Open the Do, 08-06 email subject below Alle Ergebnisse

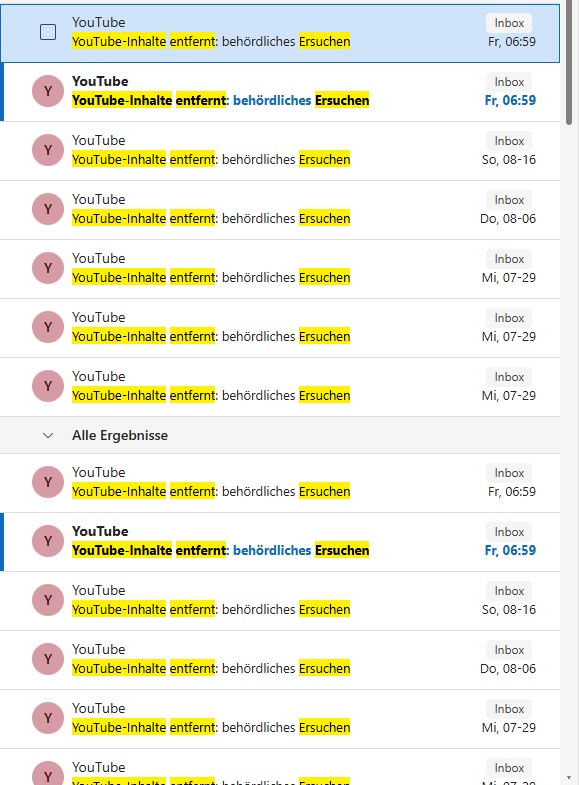(211, 668)
